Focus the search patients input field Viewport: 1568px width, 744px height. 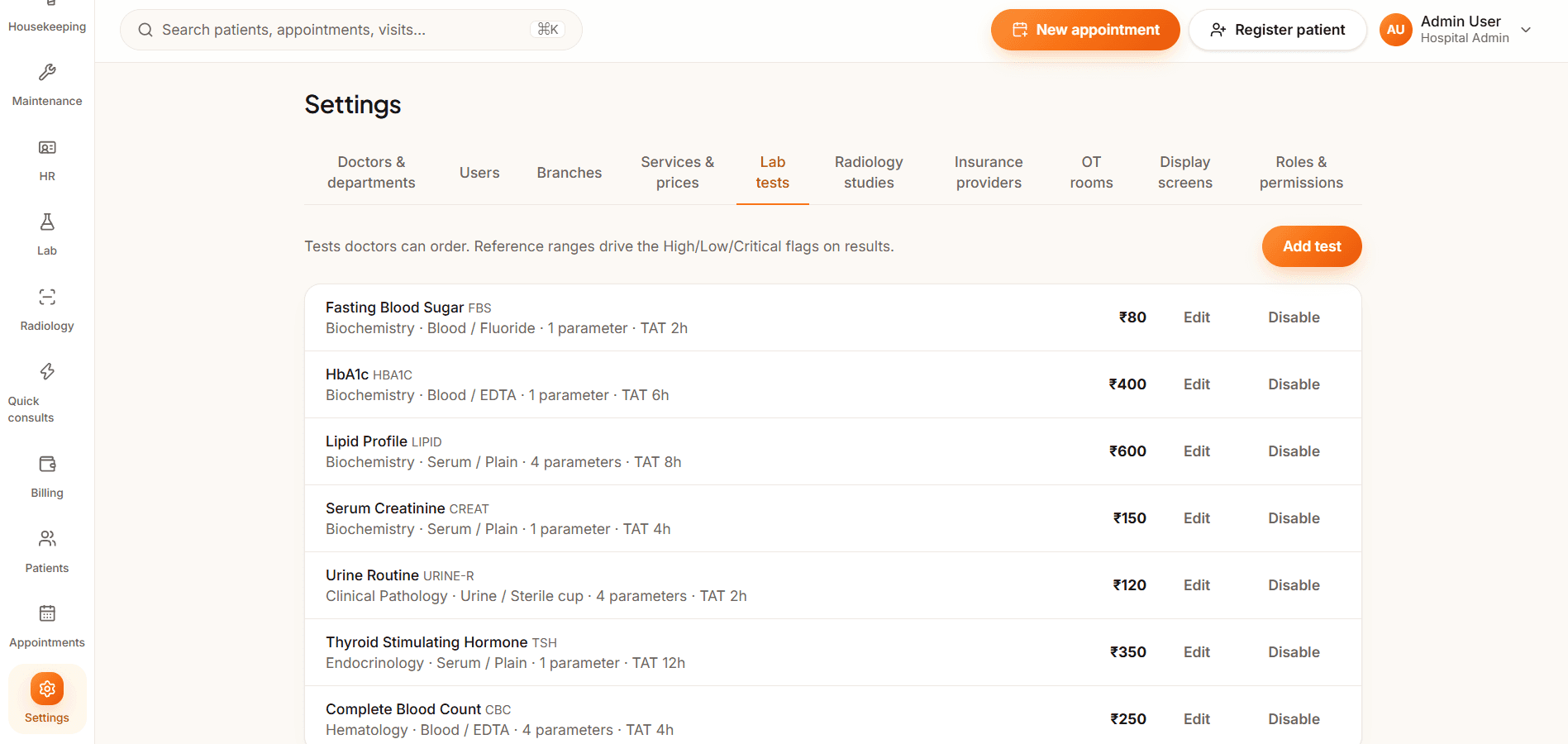tap(351, 30)
